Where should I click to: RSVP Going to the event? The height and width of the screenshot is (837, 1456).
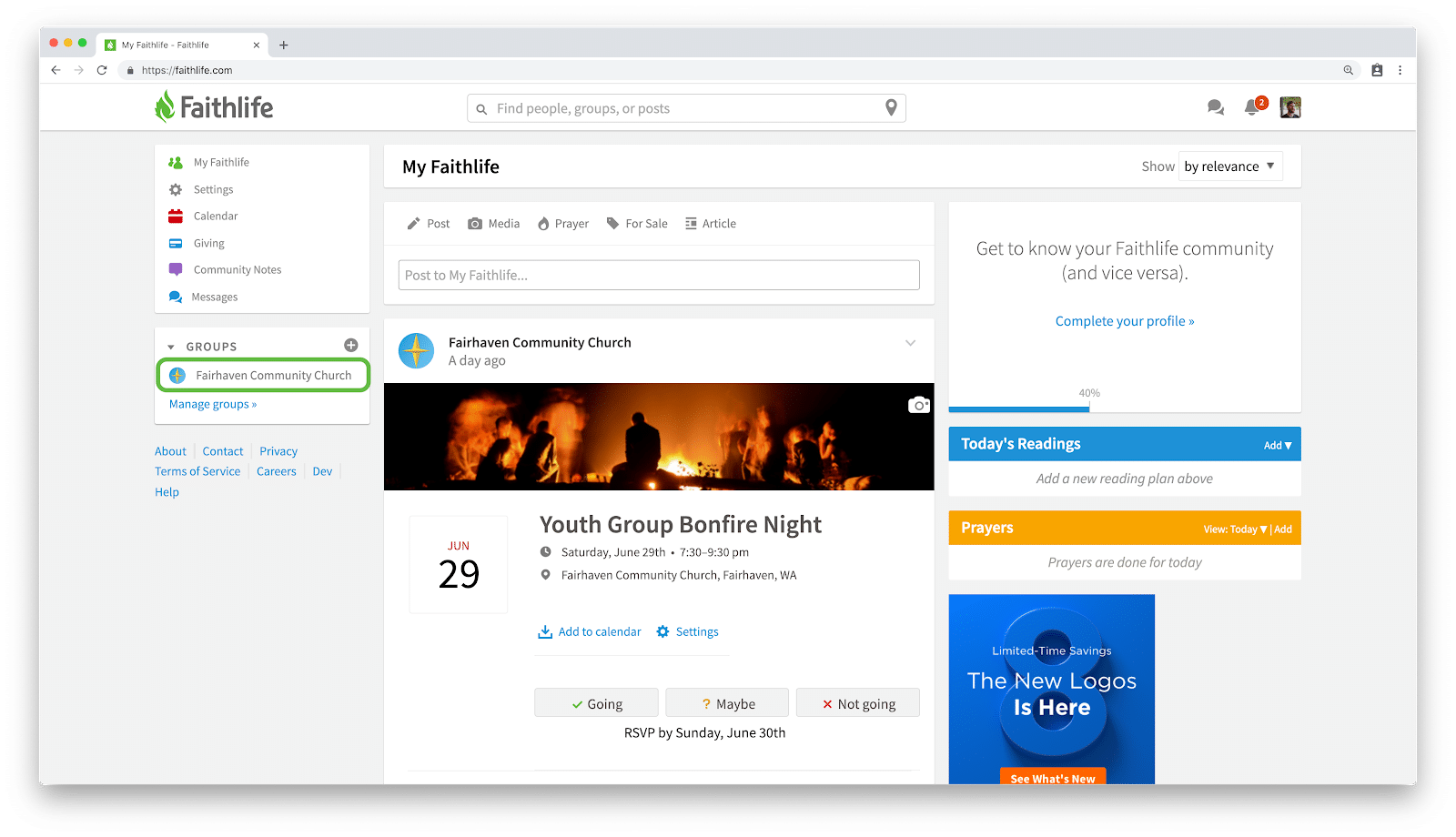point(596,703)
